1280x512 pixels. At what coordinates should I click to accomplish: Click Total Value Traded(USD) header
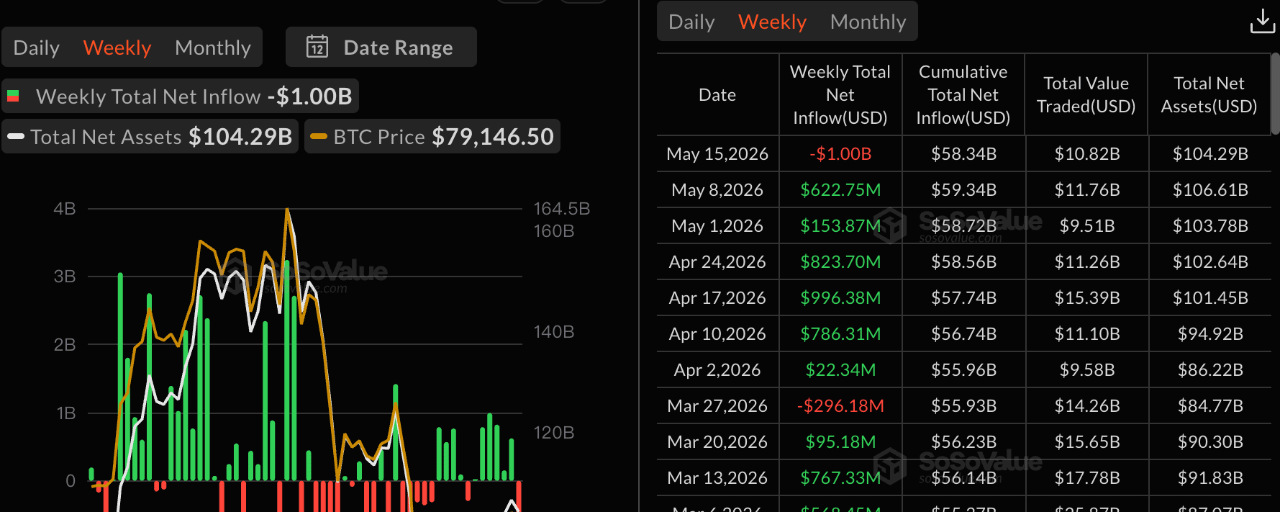1086,95
